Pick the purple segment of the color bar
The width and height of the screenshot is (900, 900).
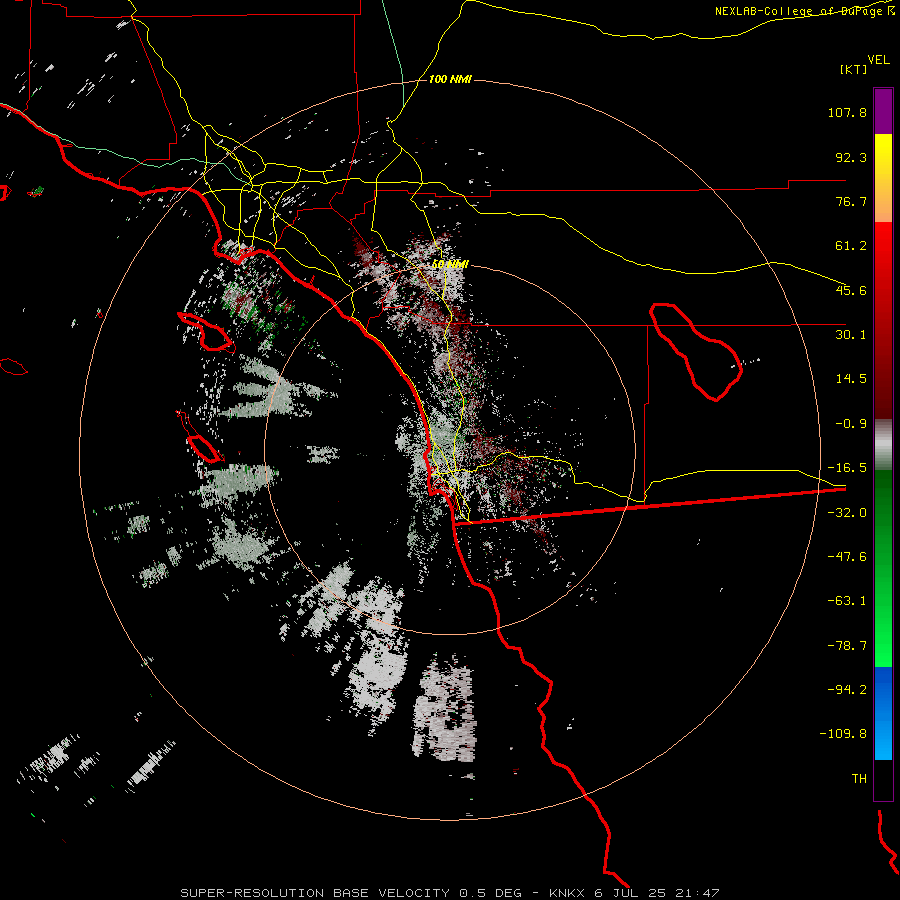click(883, 111)
